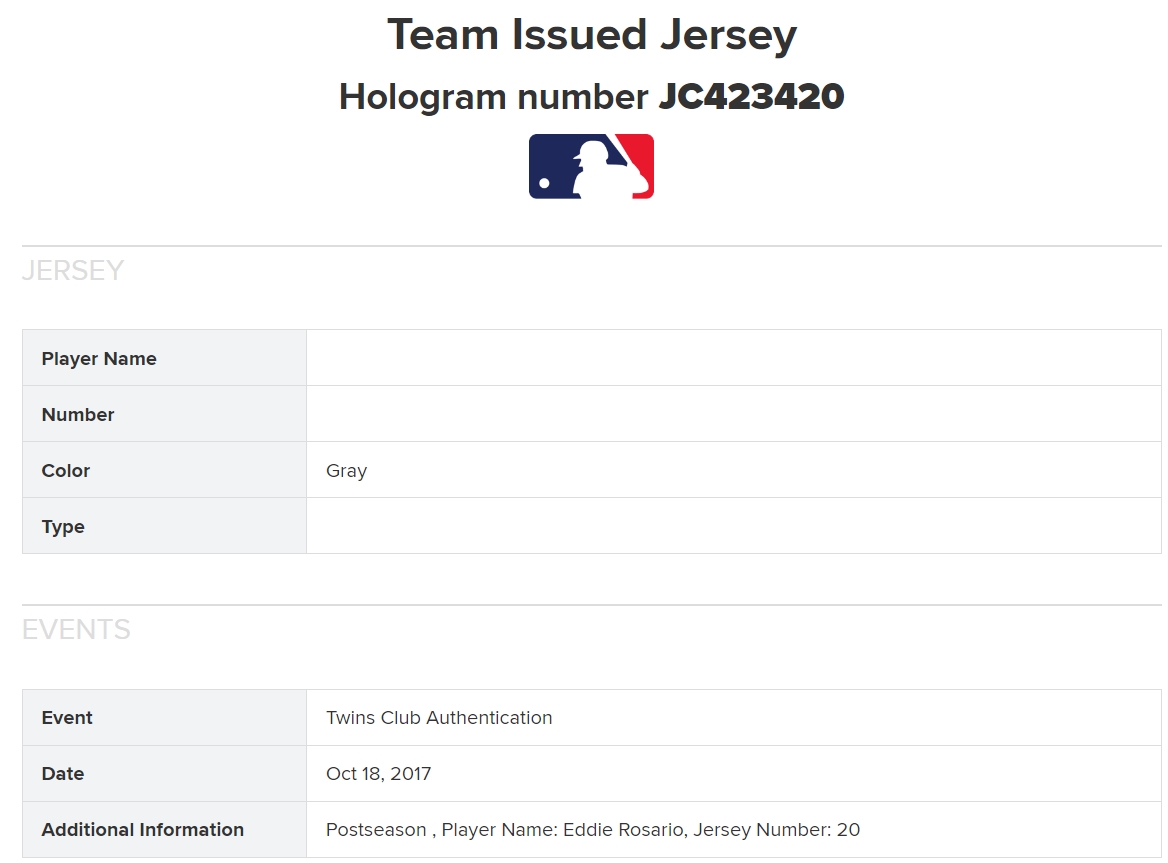Click the Color label cell

point(165,470)
